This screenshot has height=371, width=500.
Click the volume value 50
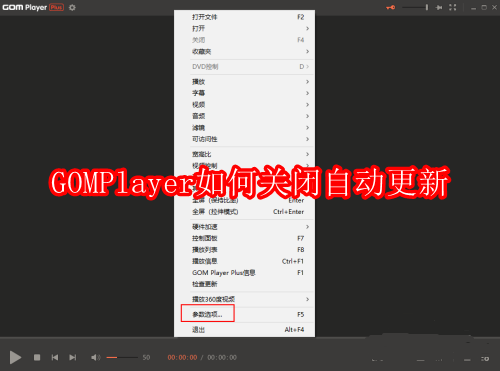[146, 357]
